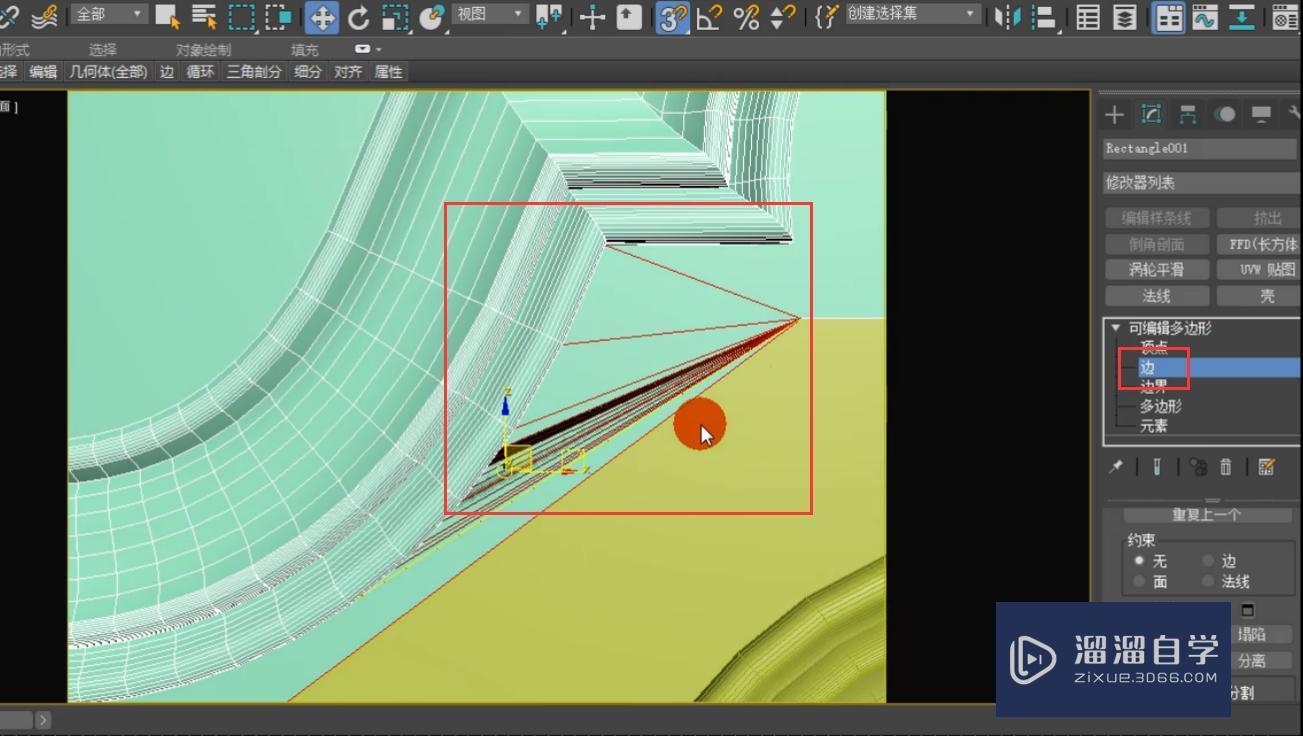Click the 涡轮平滑 modifier button
The image size is (1303, 736).
coord(1156,269)
